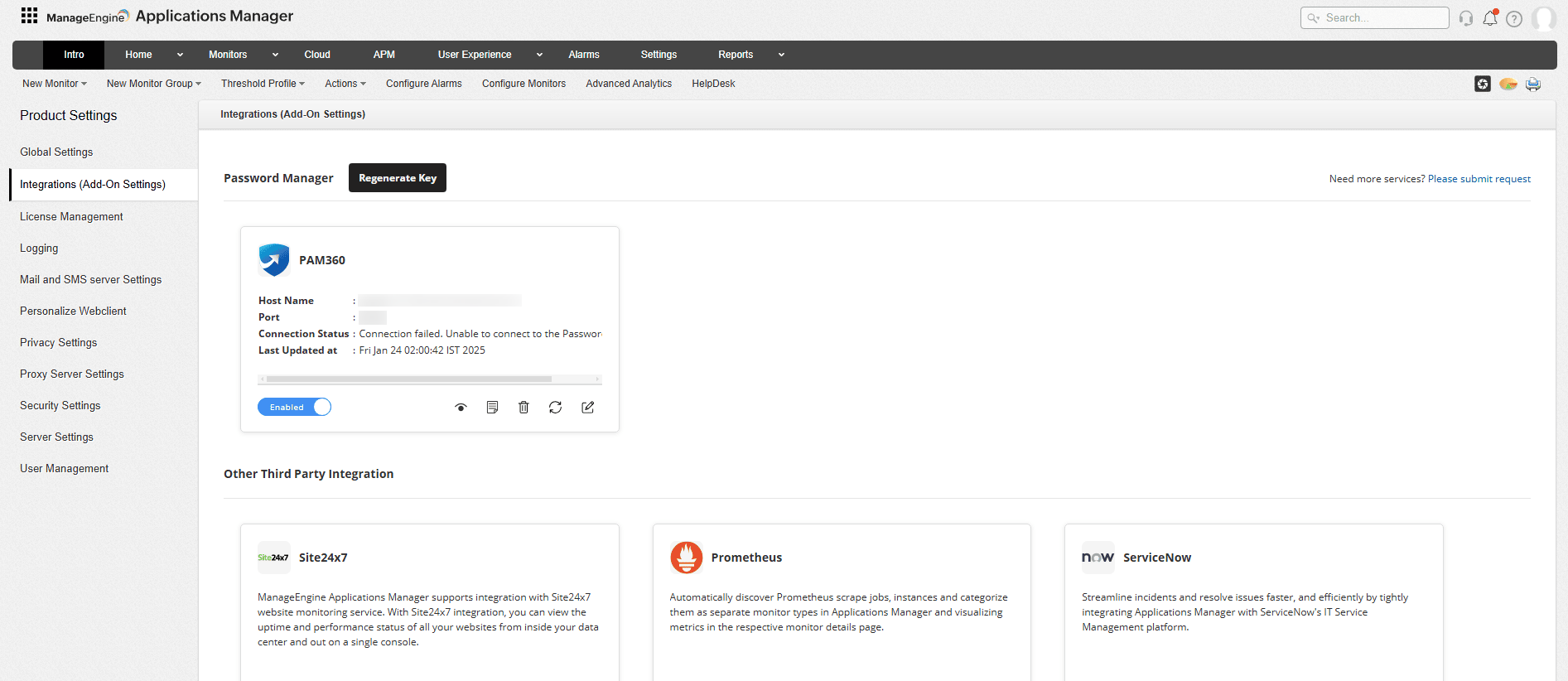Open the Home tab
1568x681 pixels.
tap(138, 55)
